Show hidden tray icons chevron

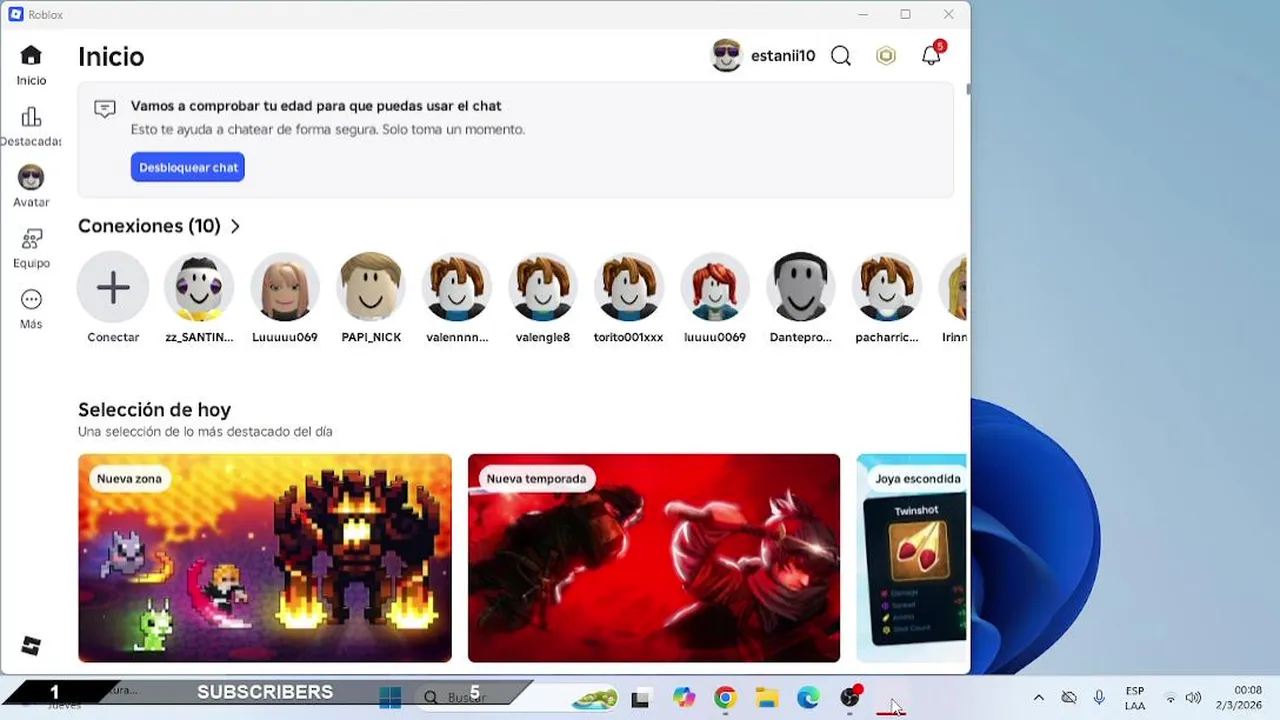tap(1038, 698)
